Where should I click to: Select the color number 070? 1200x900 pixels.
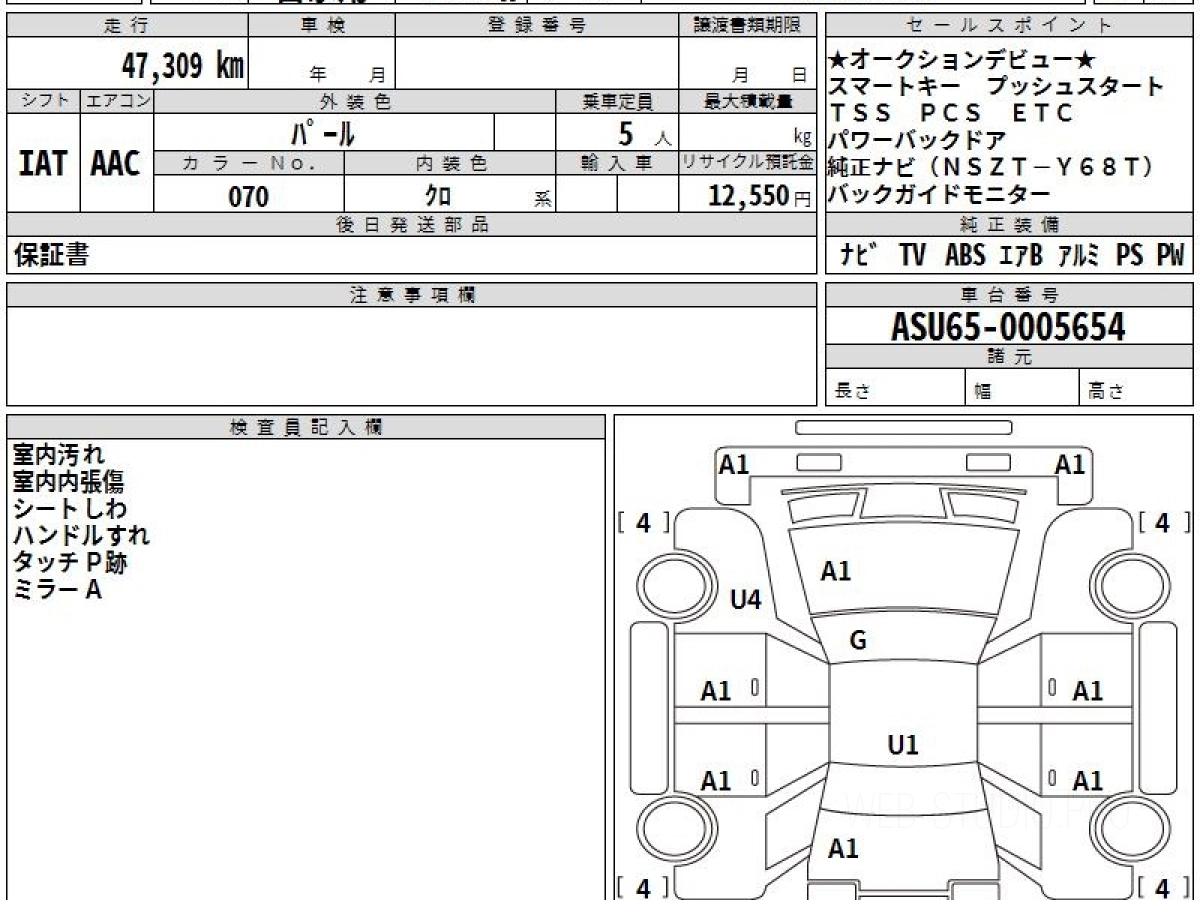click(x=249, y=197)
